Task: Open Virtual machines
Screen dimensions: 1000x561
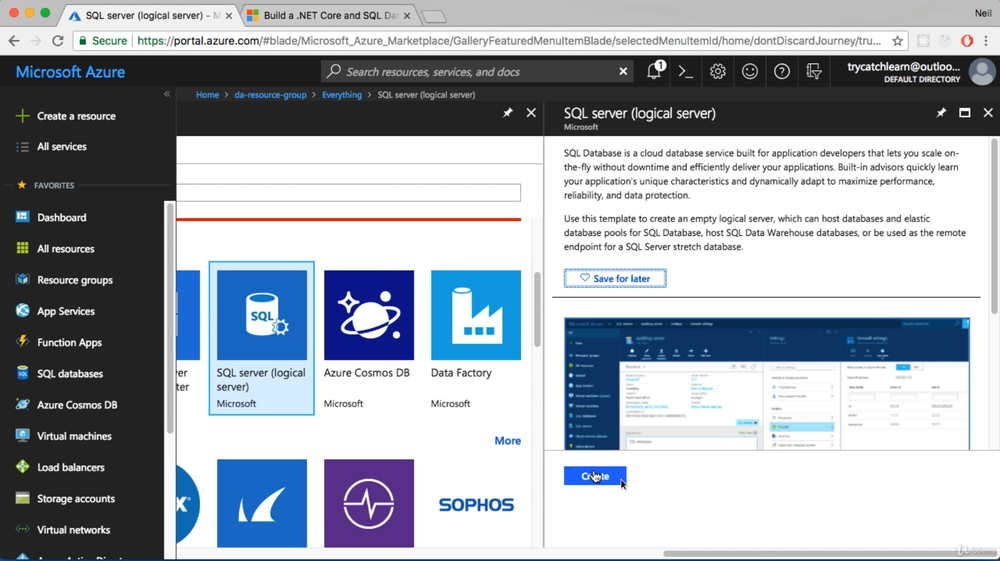Action: 64,436
